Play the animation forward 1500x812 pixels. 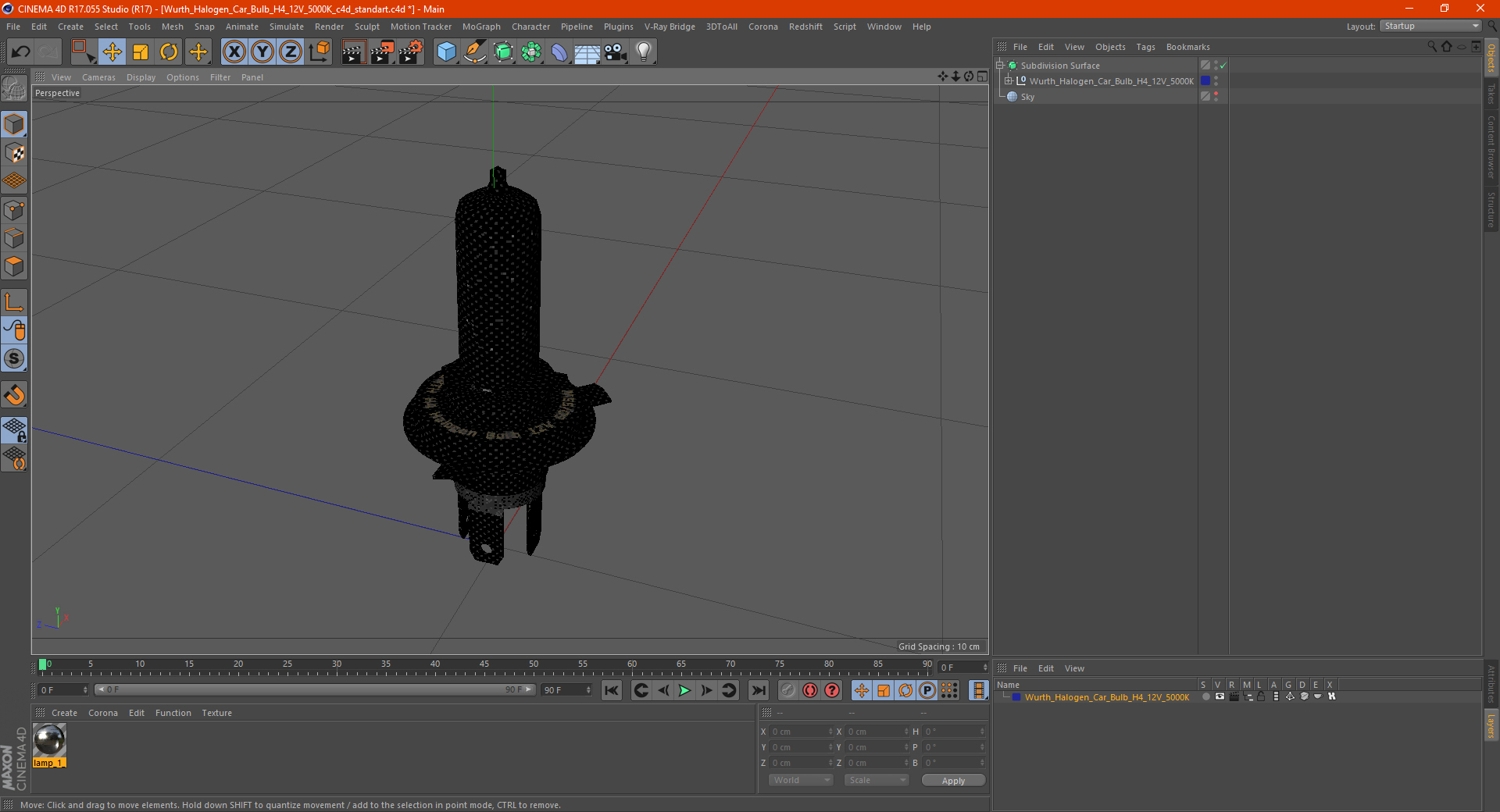click(684, 690)
